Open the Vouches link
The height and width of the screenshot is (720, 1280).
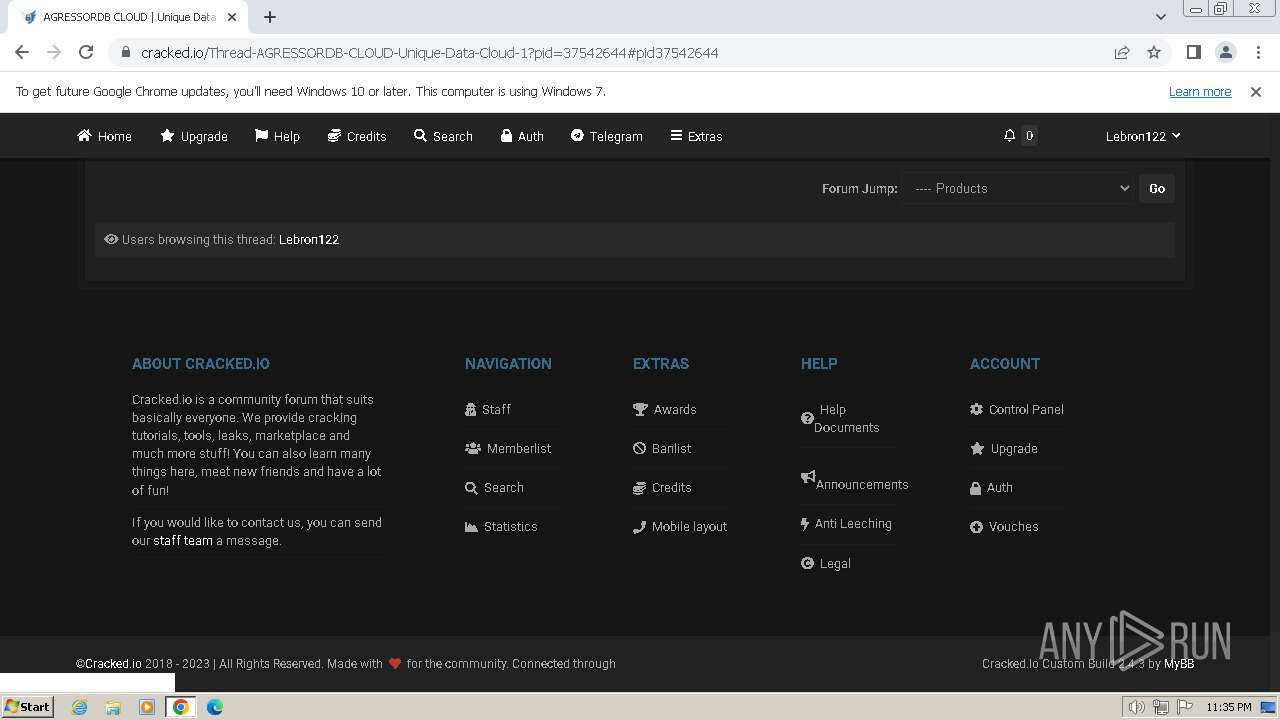(x=1004, y=526)
